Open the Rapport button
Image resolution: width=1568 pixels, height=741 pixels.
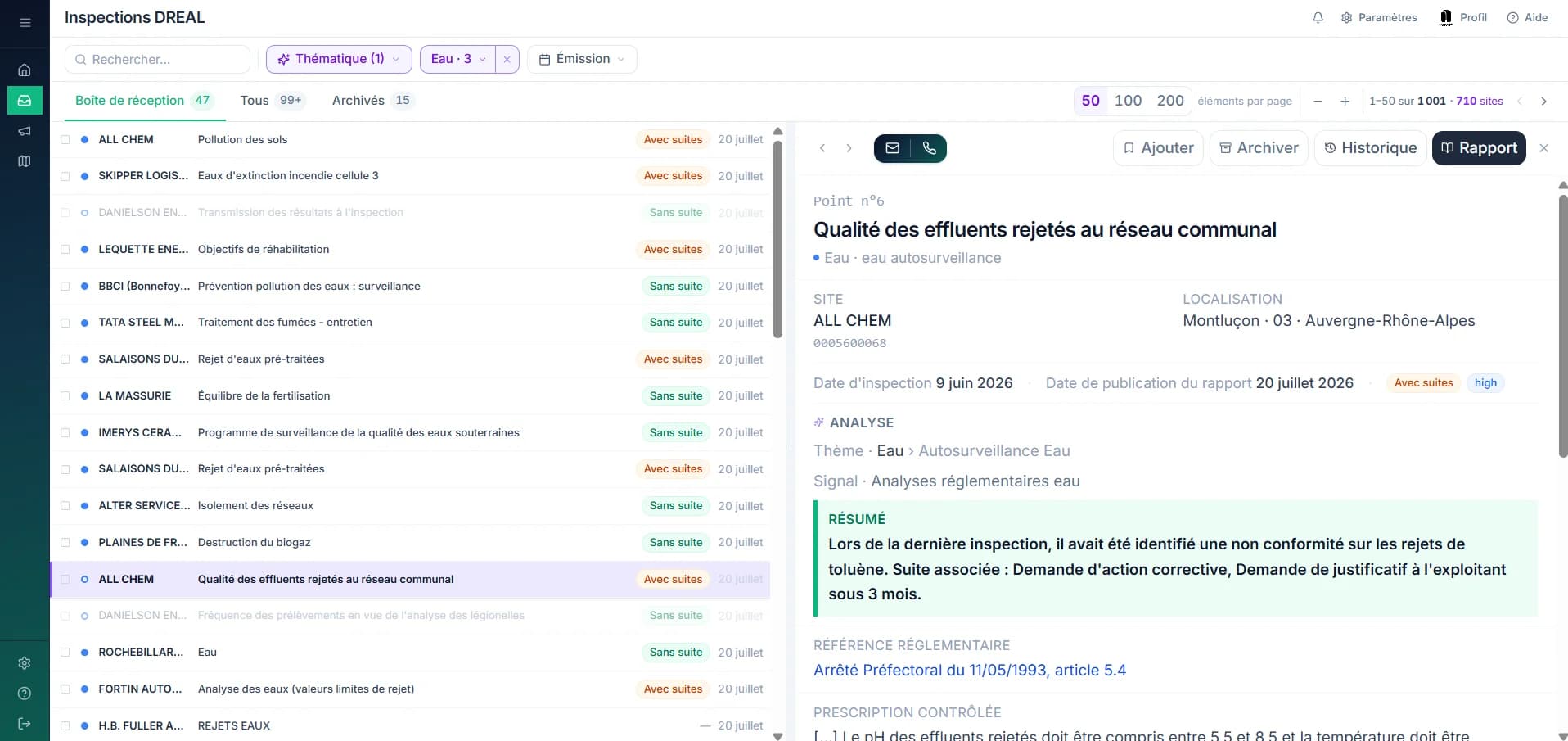click(x=1479, y=148)
